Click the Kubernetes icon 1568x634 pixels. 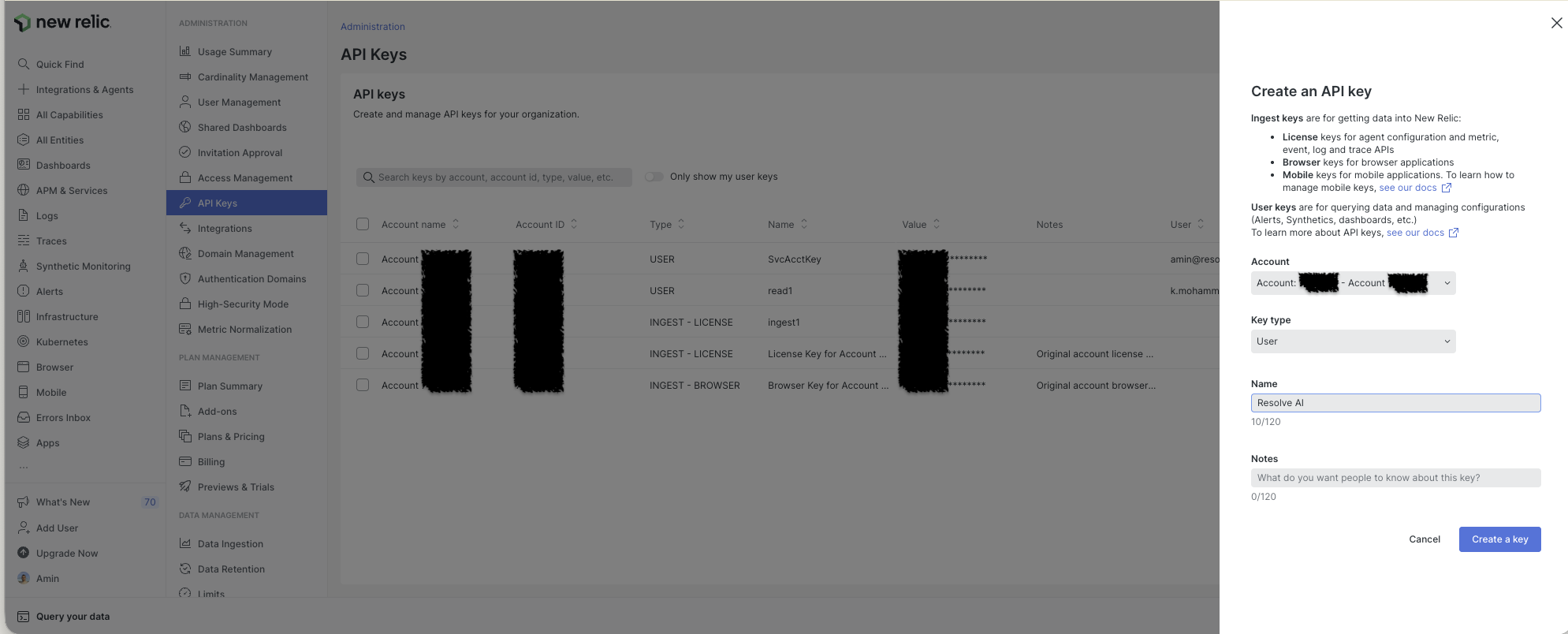24,341
